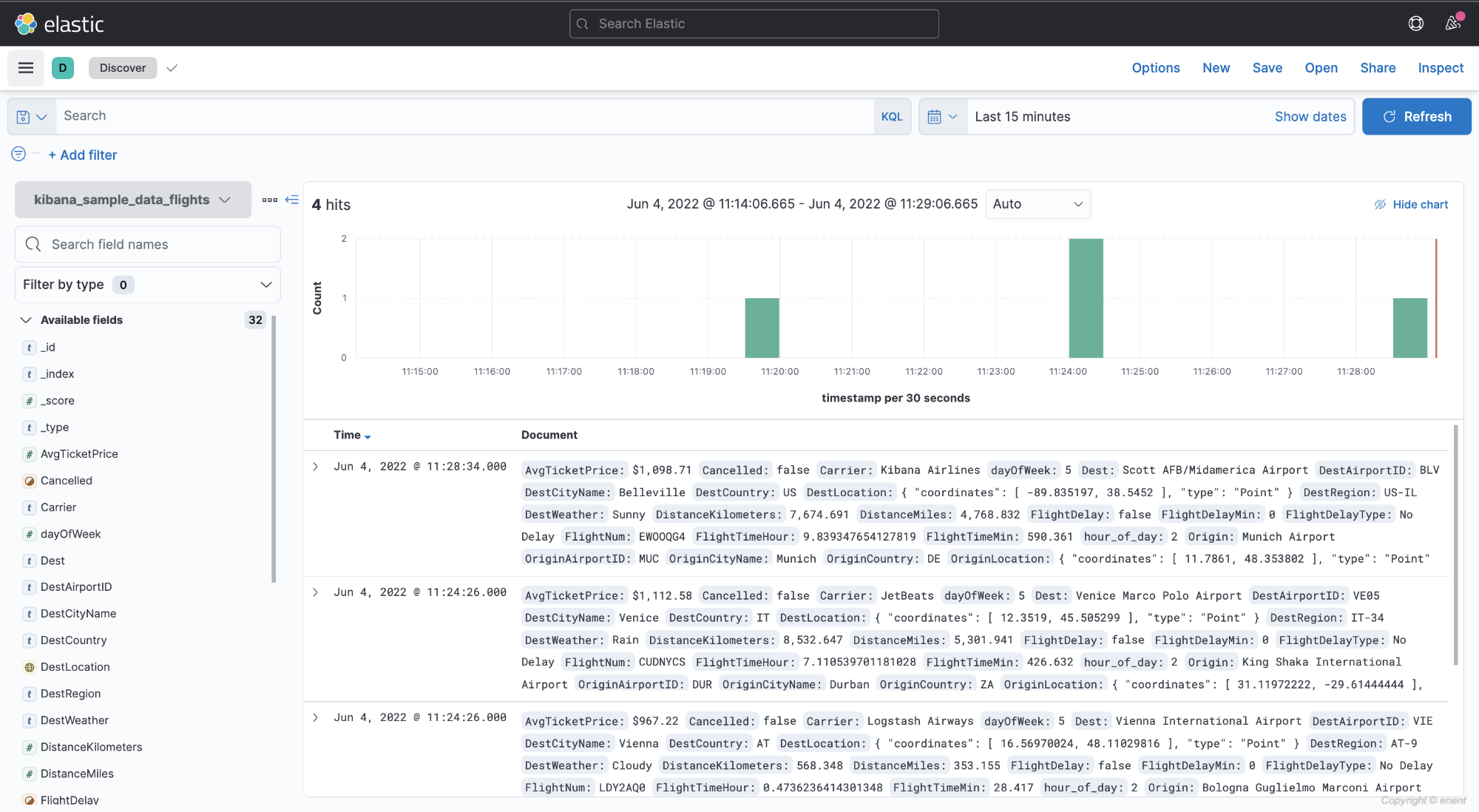The height and width of the screenshot is (812, 1479).
Task: Click the documents table scrollbar
Action: [1456, 546]
